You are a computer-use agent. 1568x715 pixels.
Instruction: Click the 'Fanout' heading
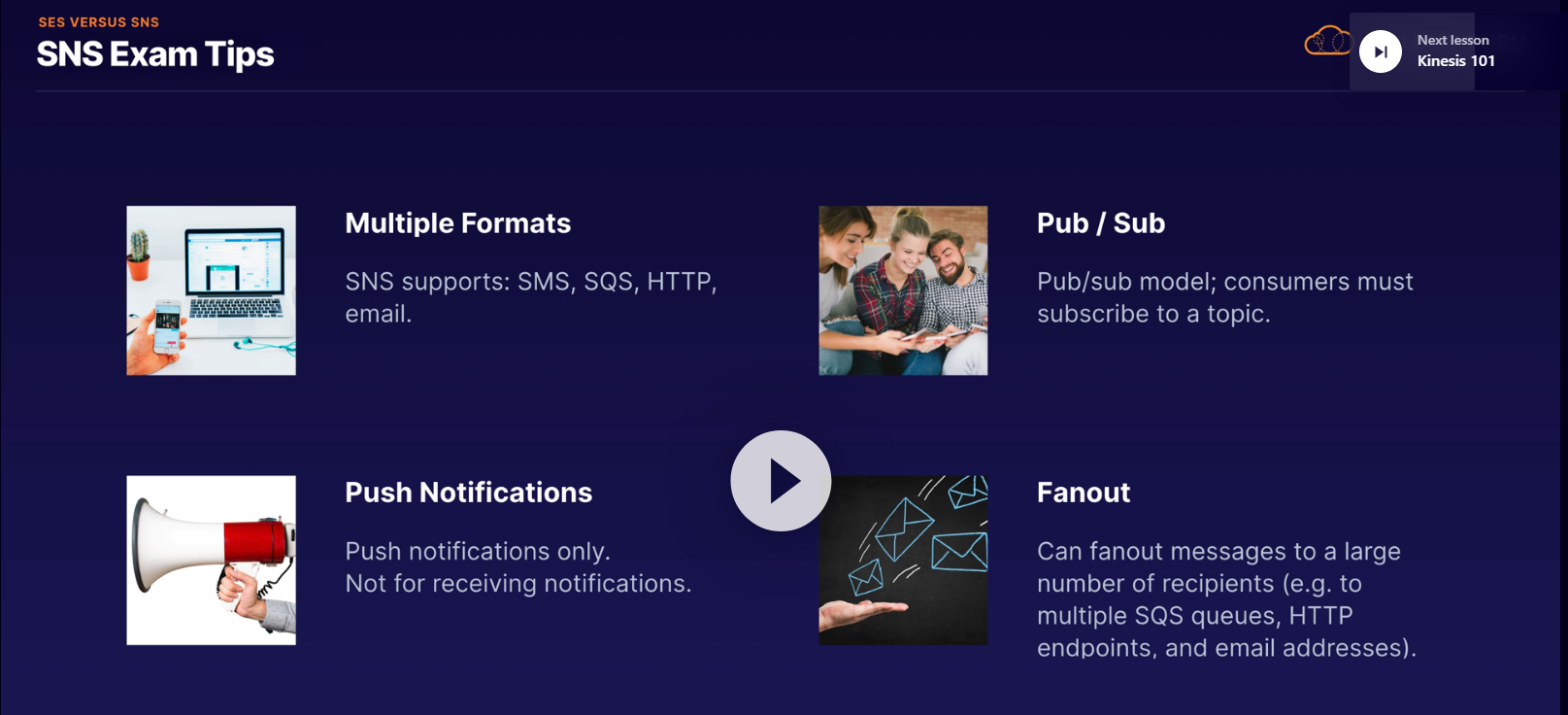1084,493
